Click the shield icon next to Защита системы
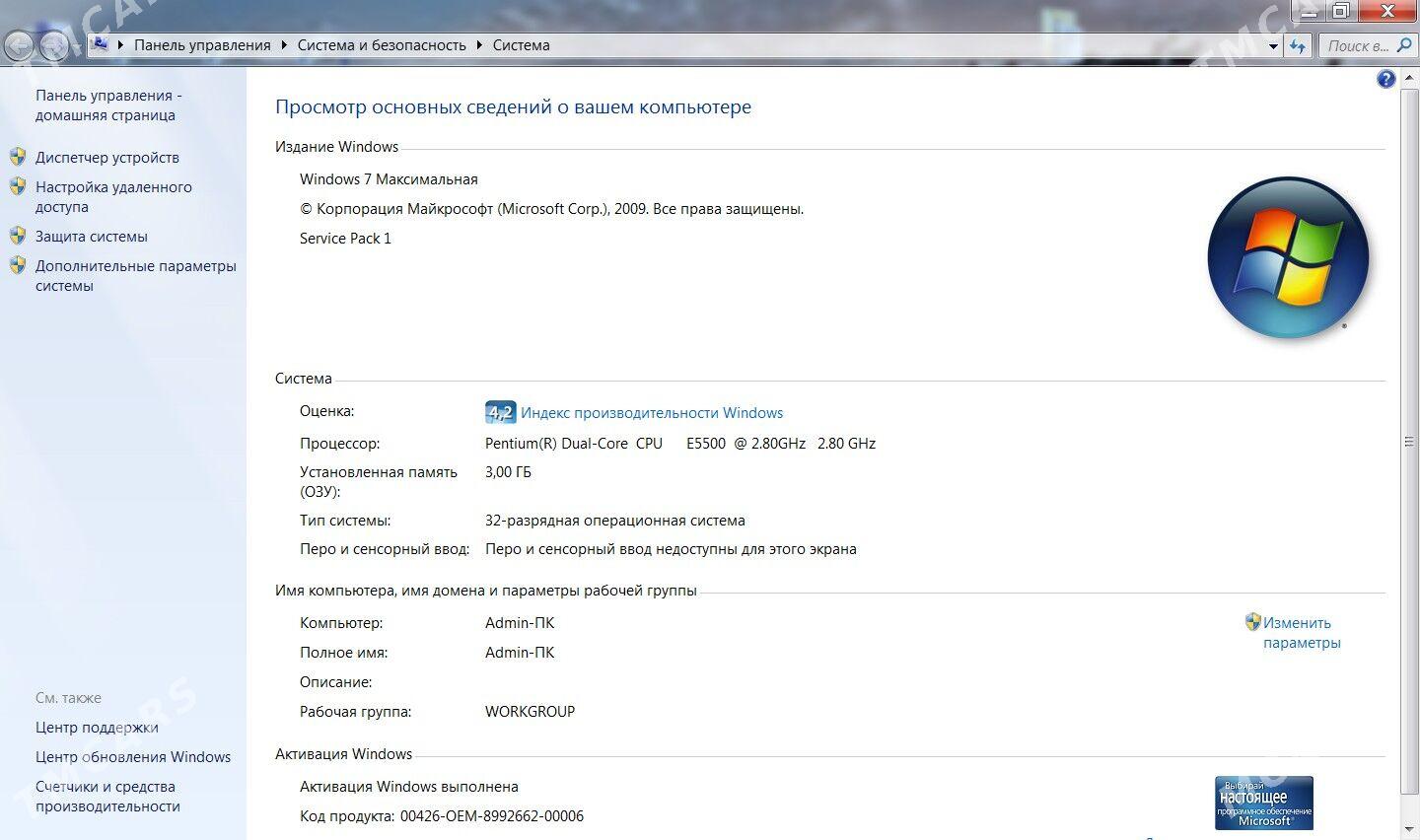 [x=18, y=236]
